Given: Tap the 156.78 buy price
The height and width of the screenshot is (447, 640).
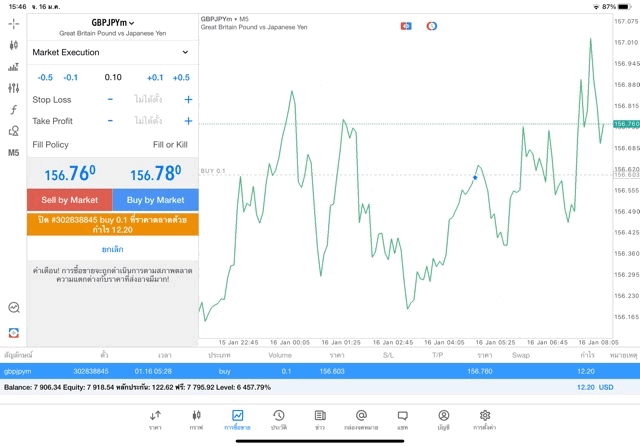Looking at the screenshot, I should [x=156, y=173].
